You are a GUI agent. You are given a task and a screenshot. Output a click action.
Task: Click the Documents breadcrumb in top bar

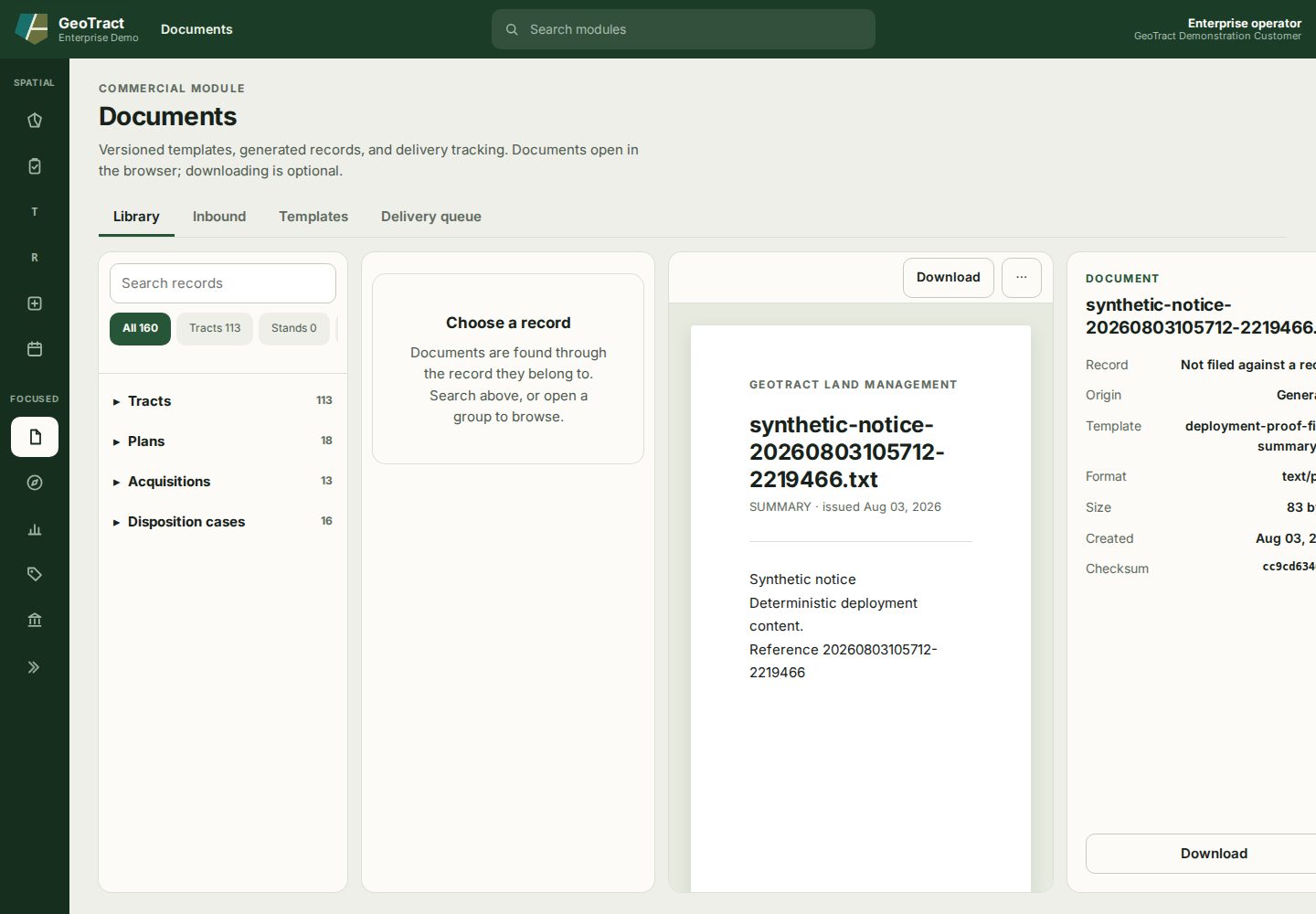pyautogui.click(x=196, y=29)
